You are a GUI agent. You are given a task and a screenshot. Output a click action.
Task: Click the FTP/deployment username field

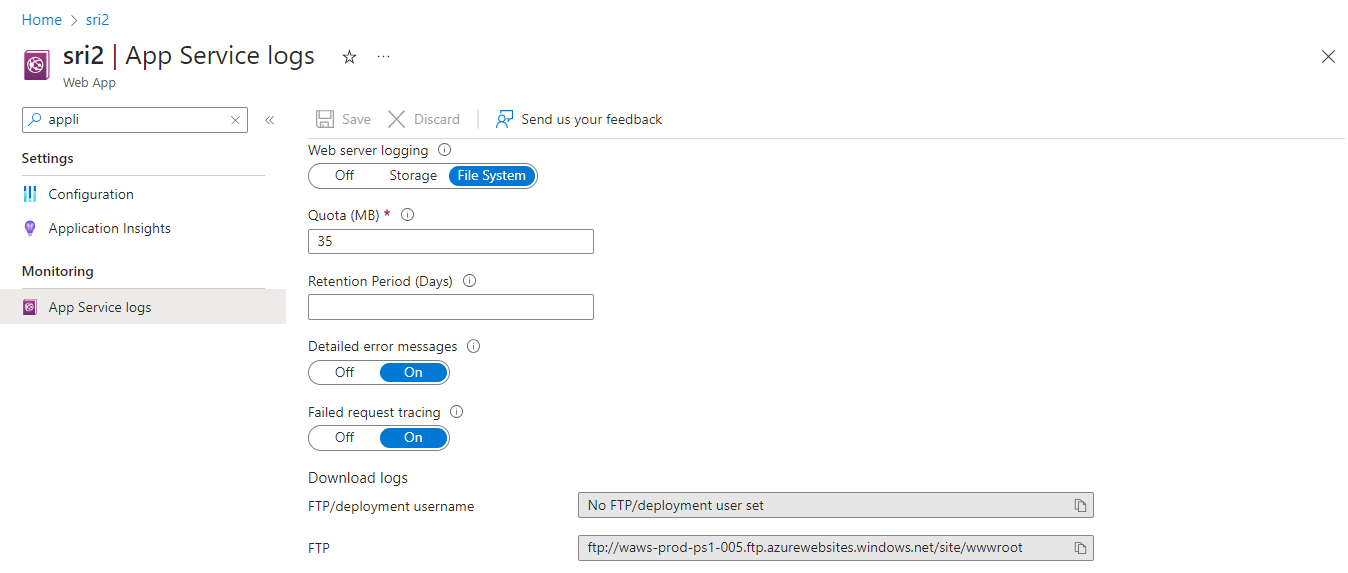[x=836, y=506]
